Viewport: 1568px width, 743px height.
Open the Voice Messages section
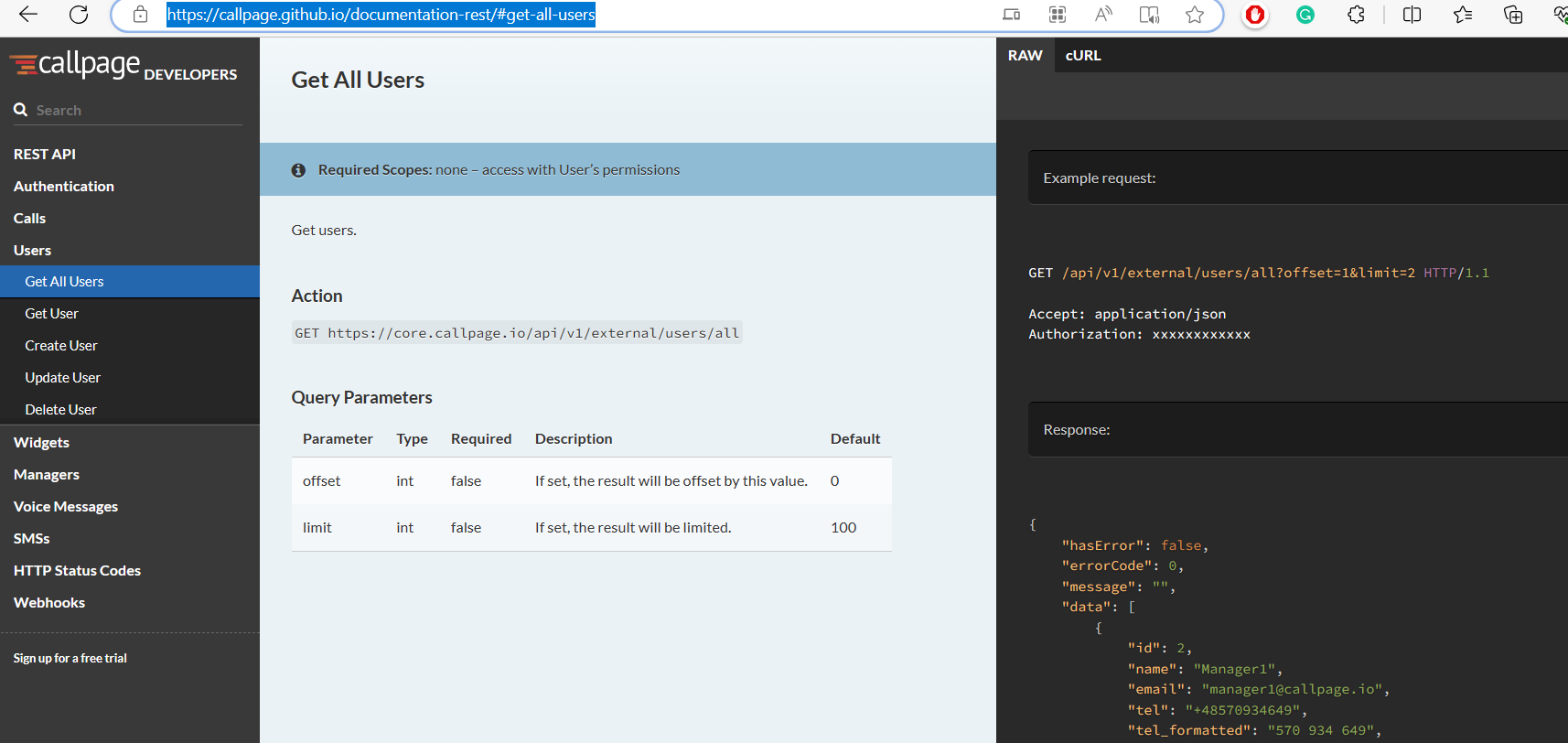[66, 506]
